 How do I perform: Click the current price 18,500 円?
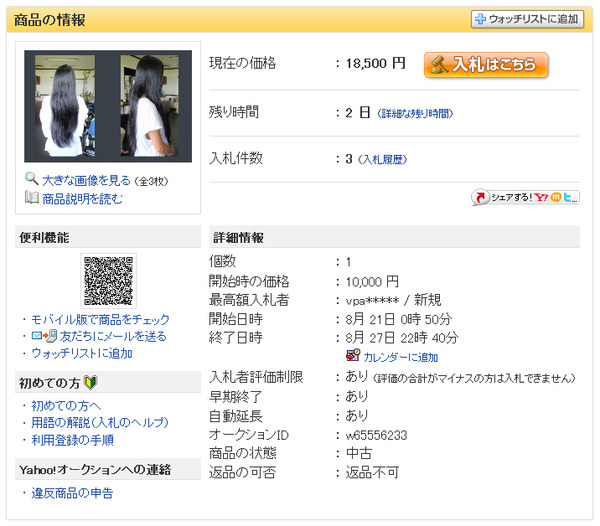(x=375, y=63)
